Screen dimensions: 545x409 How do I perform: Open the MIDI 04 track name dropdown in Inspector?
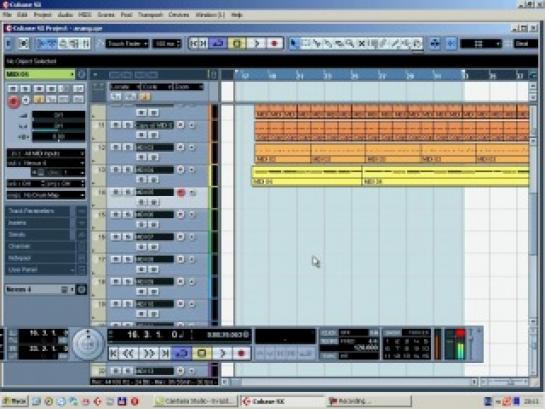click(x=40, y=74)
